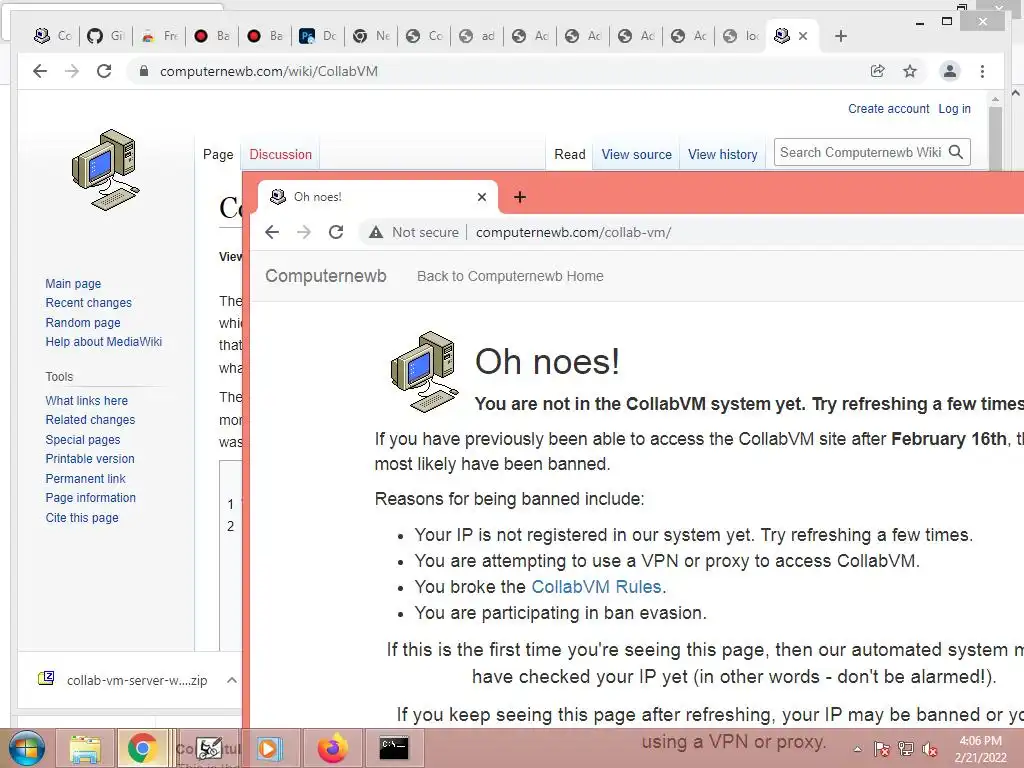Open new tab in the red window
The width and height of the screenshot is (1024, 768).
pyautogui.click(x=520, y=197)
